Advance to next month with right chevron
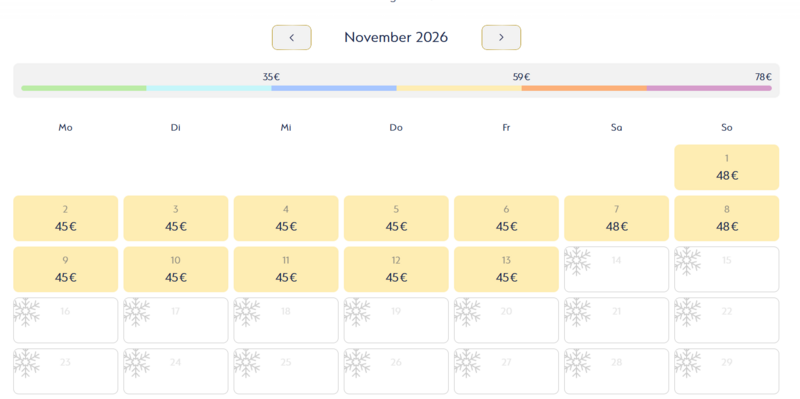This screenshot has height=399, width=800. 501,37
